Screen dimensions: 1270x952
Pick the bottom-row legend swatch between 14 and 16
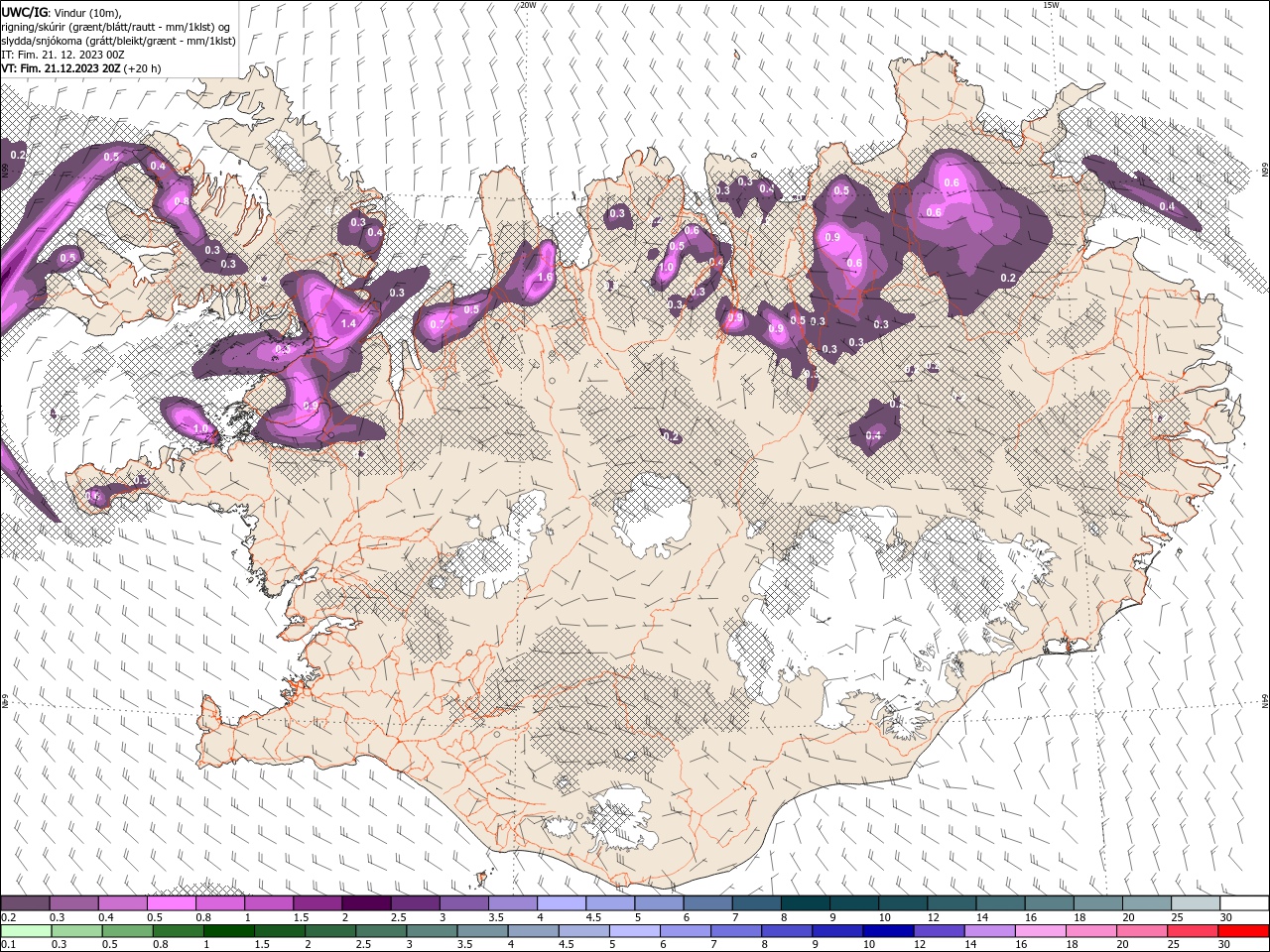tap(990, 931)
